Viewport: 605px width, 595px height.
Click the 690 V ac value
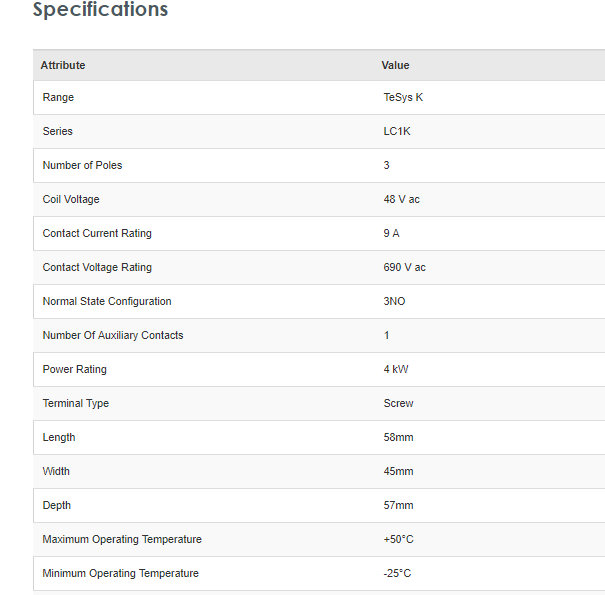click(x=404, y=267)
